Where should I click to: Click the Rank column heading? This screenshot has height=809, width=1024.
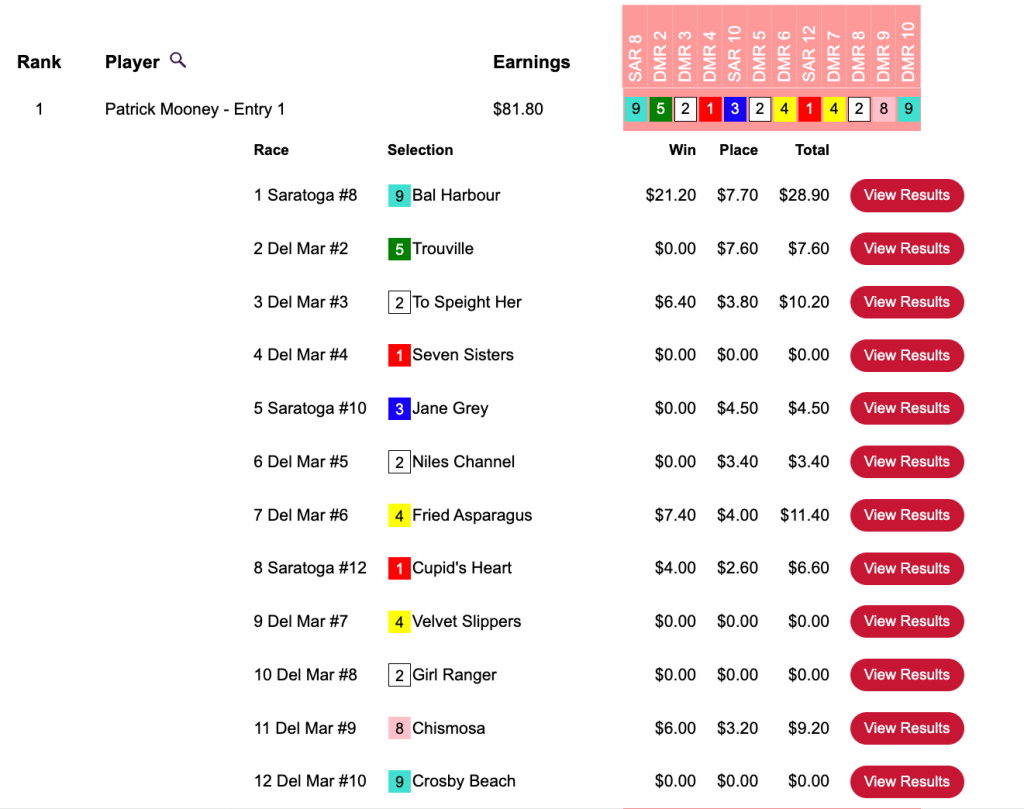click(x=39, y=62)
